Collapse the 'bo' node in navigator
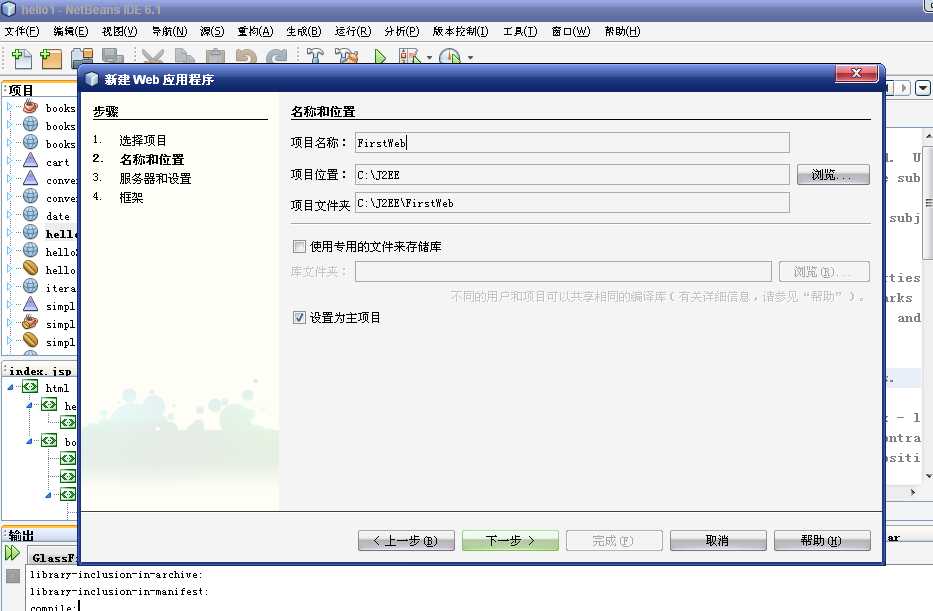This screenshot has height=611, width=933. pos(29,441)
